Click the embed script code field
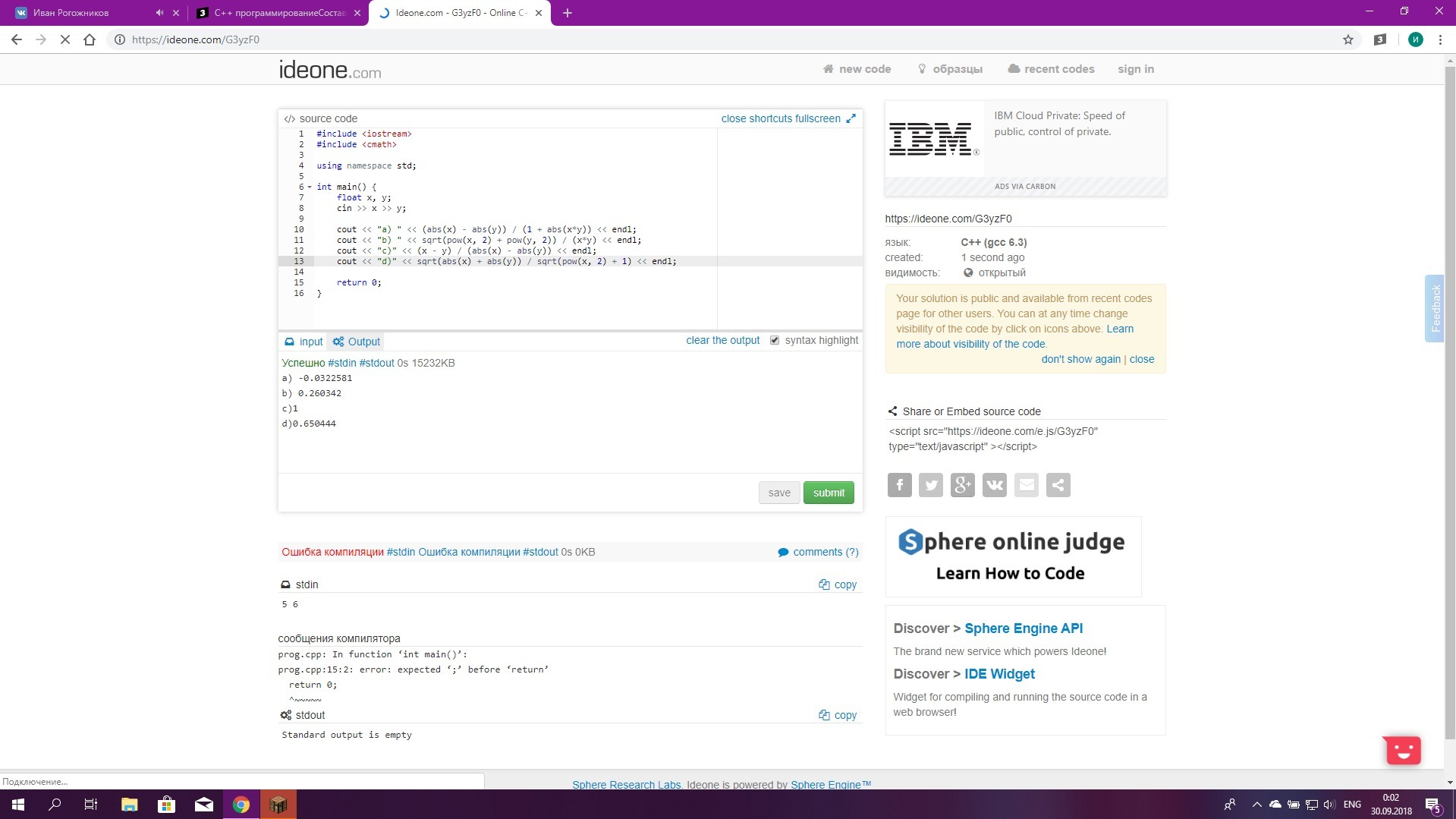The height and width of the screenshot is (819, 1456). 1024,439
